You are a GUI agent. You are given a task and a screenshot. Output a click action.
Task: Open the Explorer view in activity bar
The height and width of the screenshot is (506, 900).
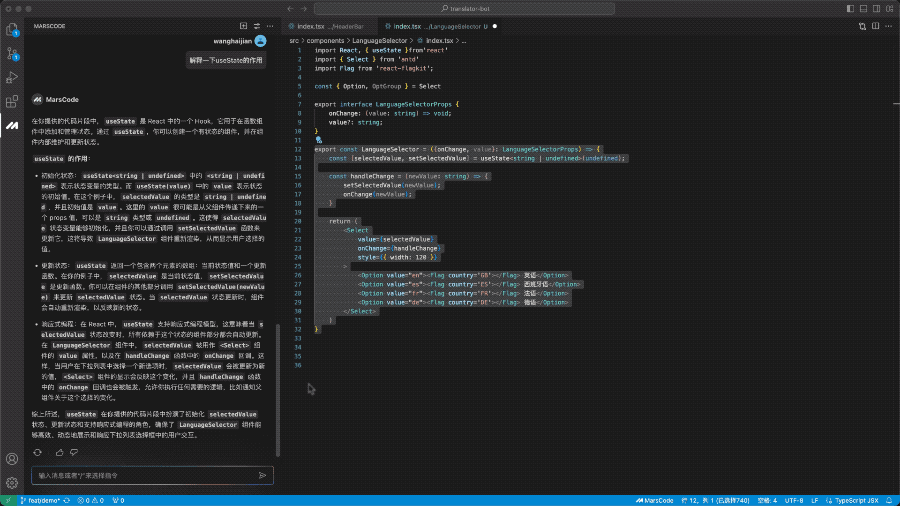(x=12, y=28)
